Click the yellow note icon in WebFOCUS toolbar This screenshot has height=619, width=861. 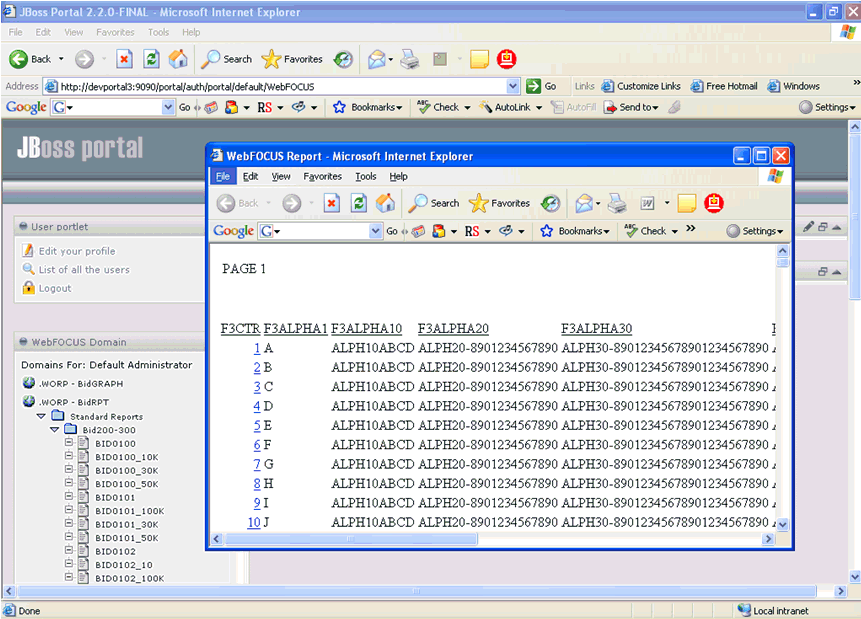click(x=686, y=203)
